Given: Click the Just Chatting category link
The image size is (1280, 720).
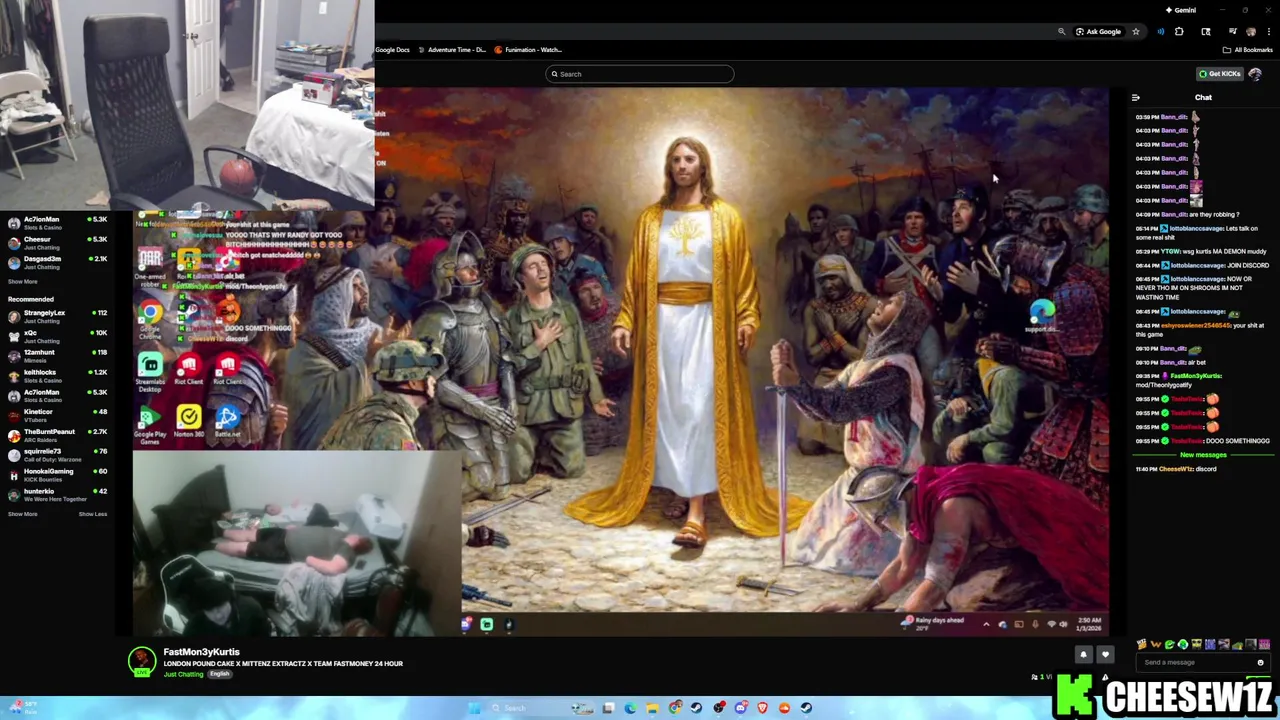Looking at the screenshot, I should [183, 674].
